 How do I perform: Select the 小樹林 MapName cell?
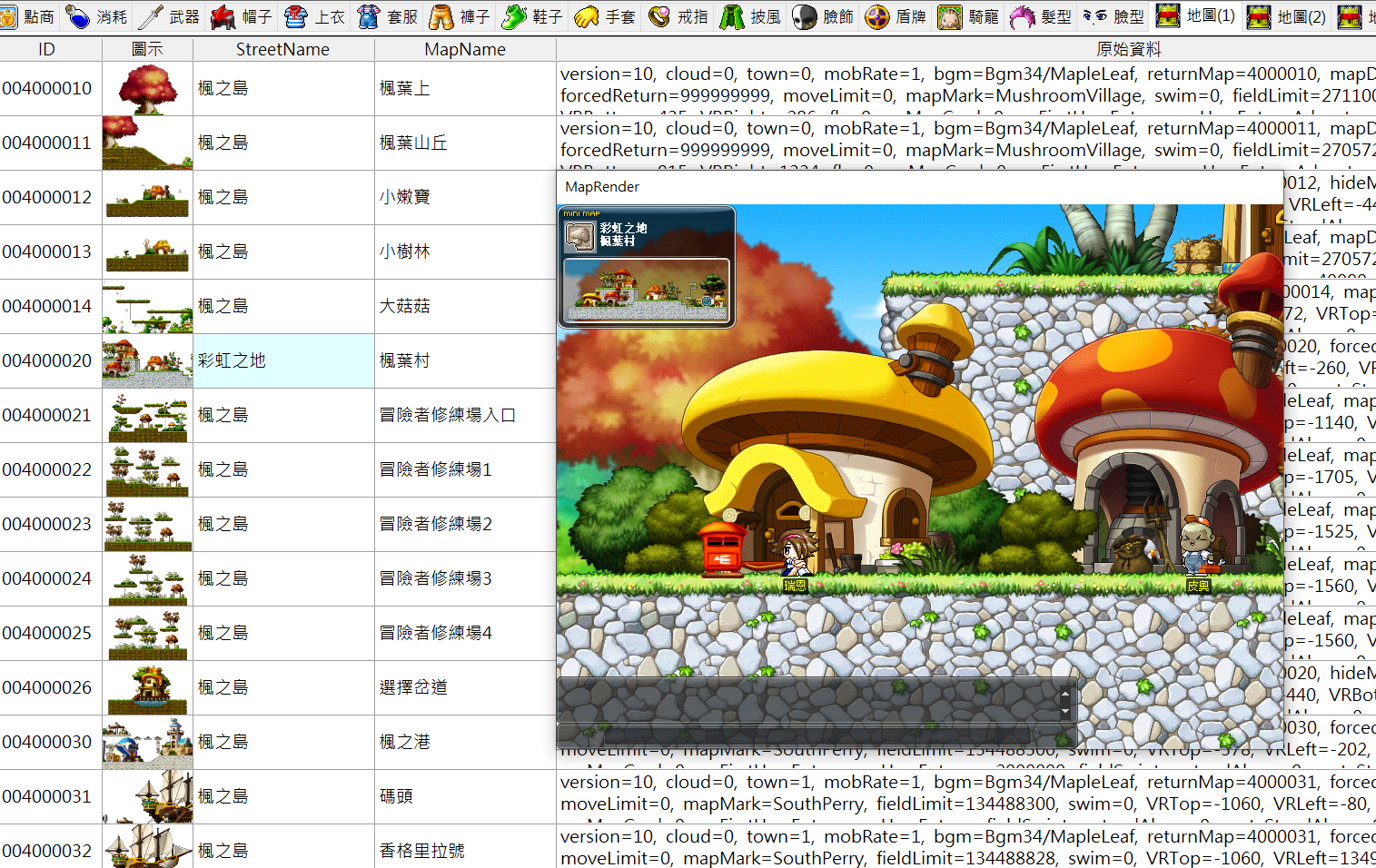[465, 252]
